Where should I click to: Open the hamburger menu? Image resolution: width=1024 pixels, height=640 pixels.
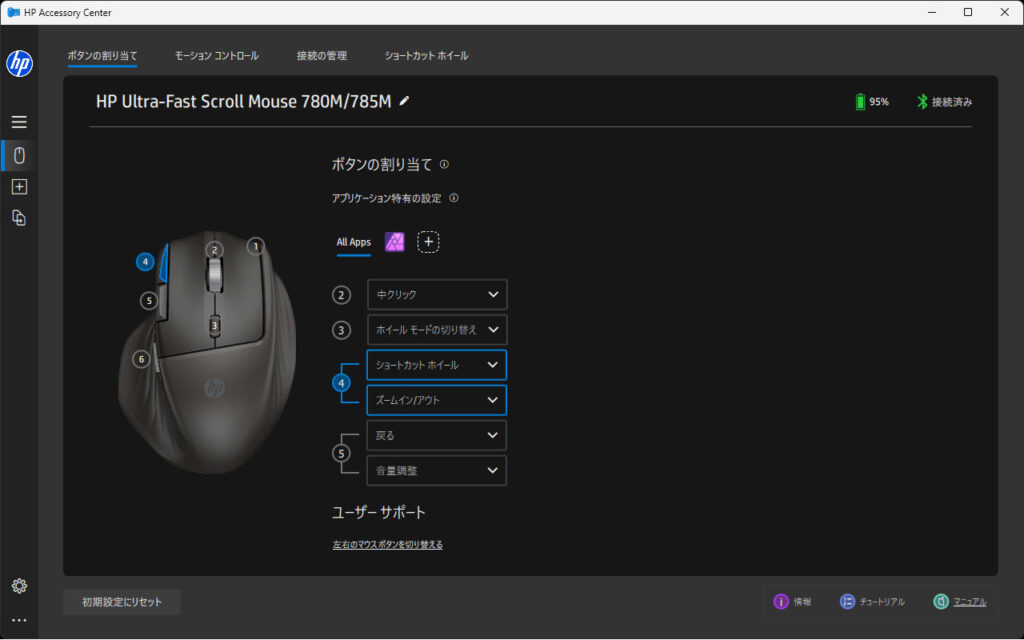(19, 122)
